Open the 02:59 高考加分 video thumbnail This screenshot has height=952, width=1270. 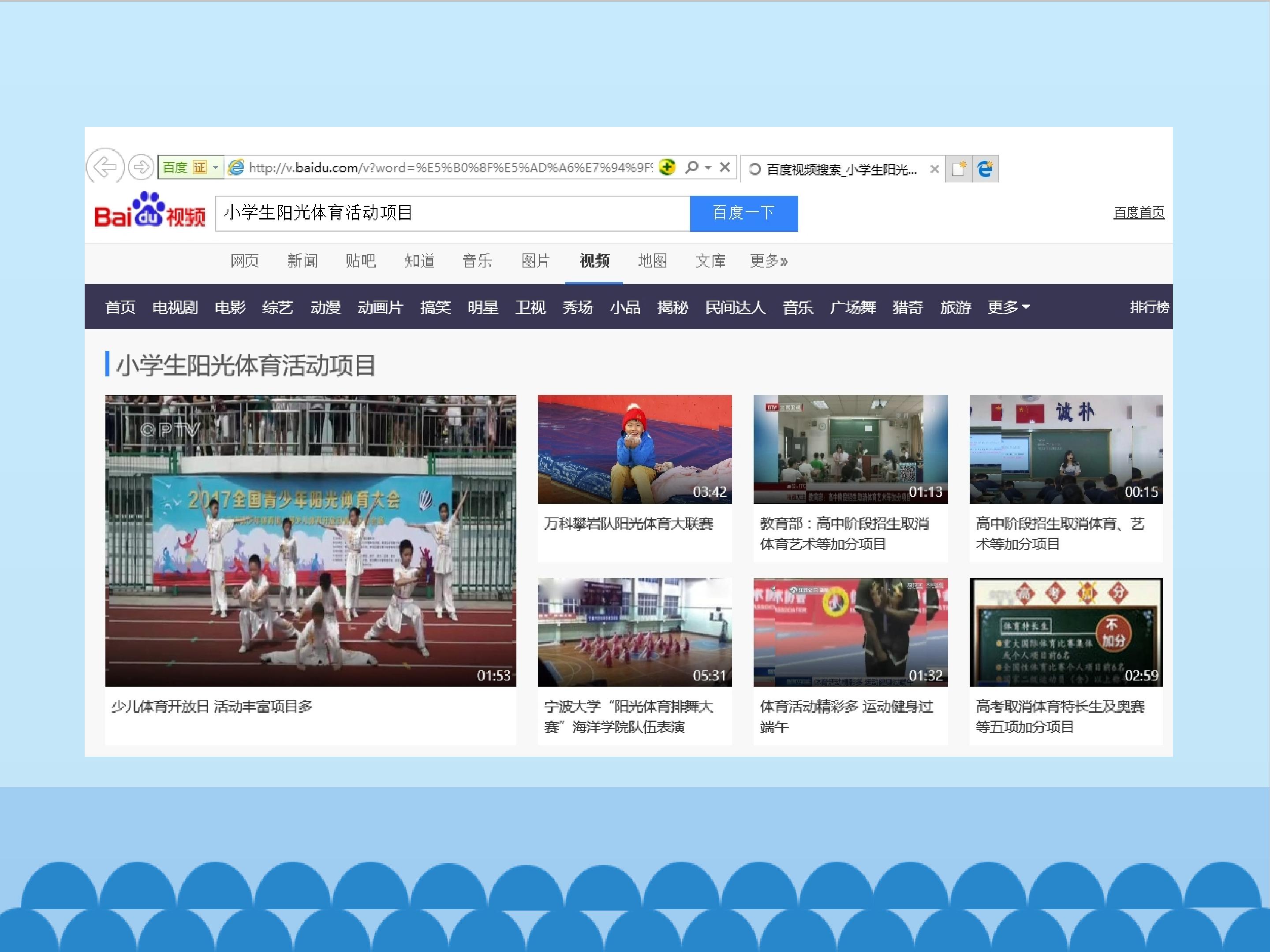tap(1066, 632)
